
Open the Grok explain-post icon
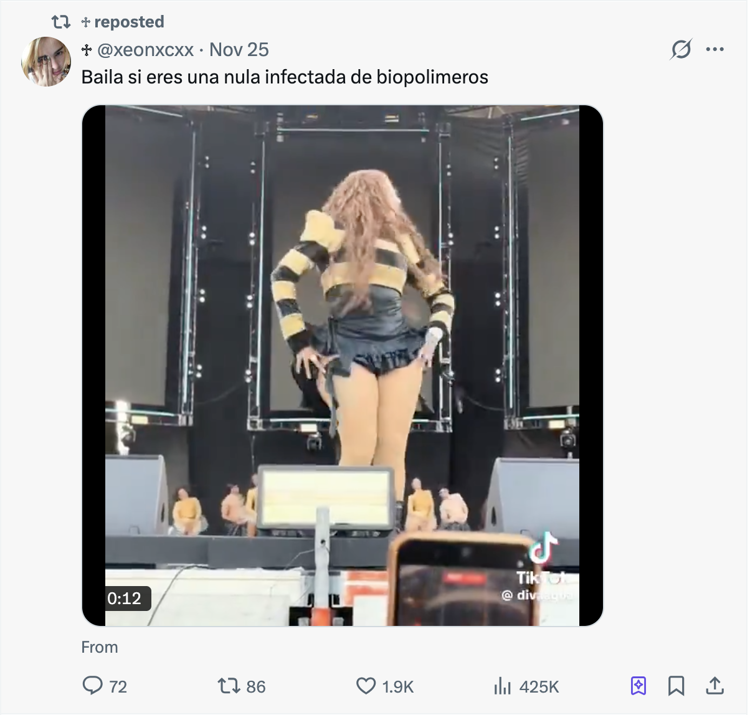pos(681,49)
